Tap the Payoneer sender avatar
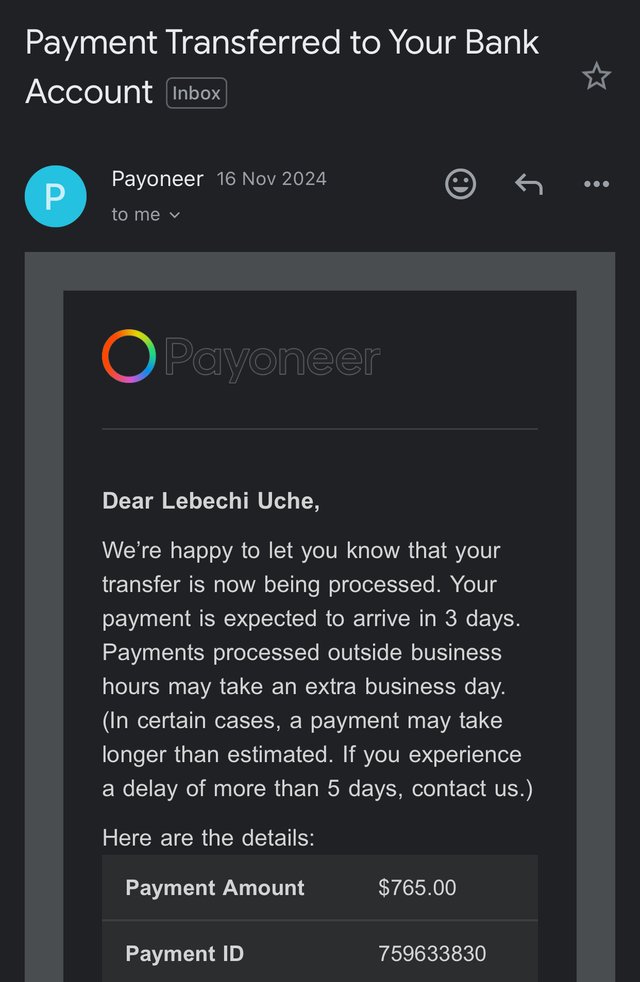This screenshot has width=640, height=982. pos(56,196)
